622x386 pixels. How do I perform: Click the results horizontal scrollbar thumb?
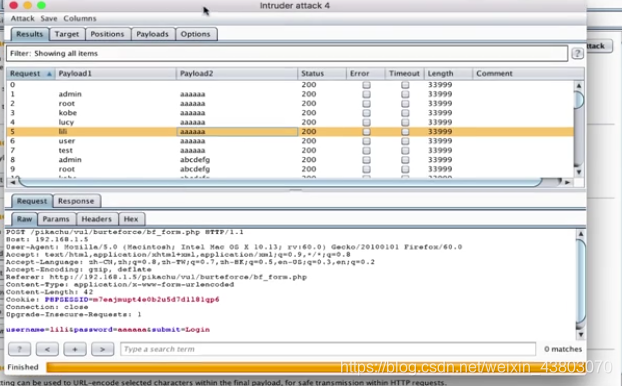(281, 182)
